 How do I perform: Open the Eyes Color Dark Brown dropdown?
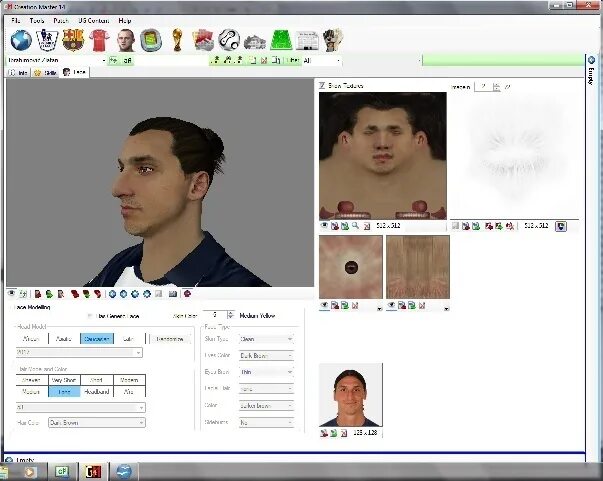(x=266, y=356)
